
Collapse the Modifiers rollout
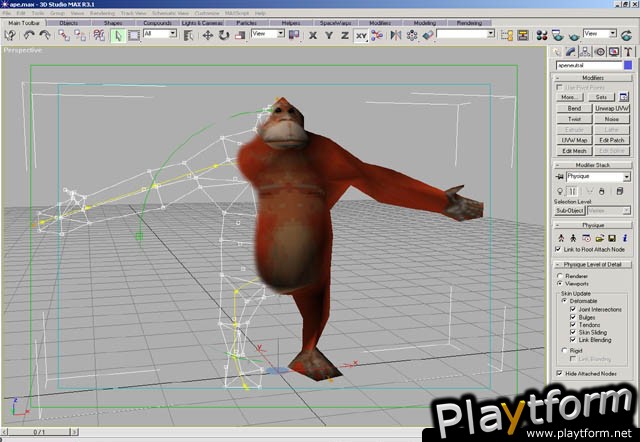[593, 78]
